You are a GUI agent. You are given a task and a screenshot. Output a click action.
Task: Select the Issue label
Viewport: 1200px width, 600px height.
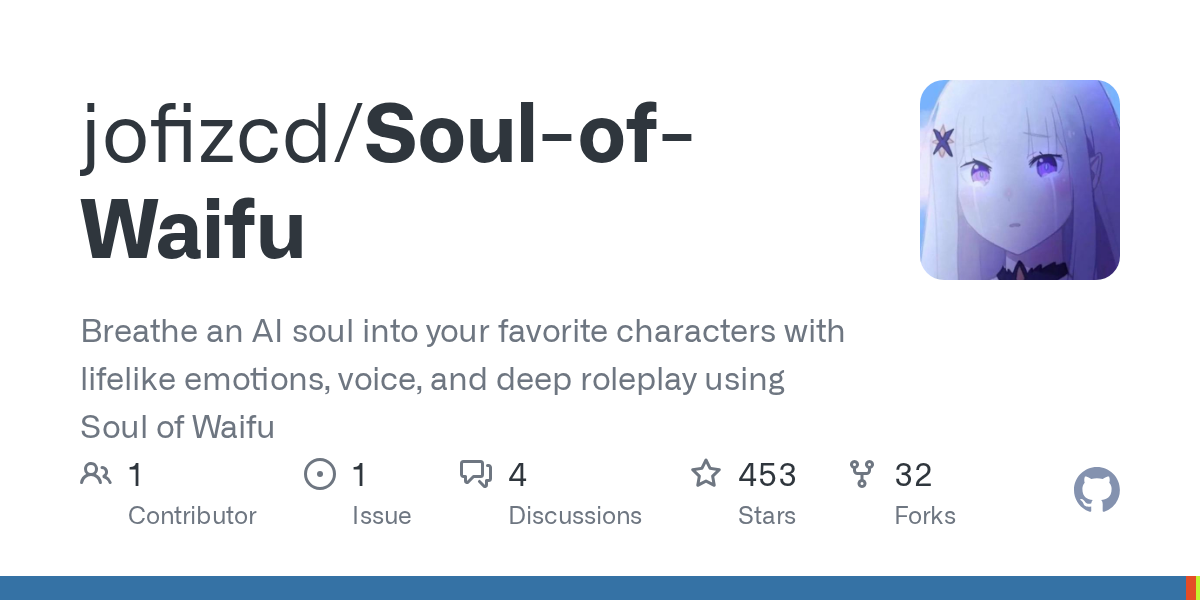(x=381, y=516)
